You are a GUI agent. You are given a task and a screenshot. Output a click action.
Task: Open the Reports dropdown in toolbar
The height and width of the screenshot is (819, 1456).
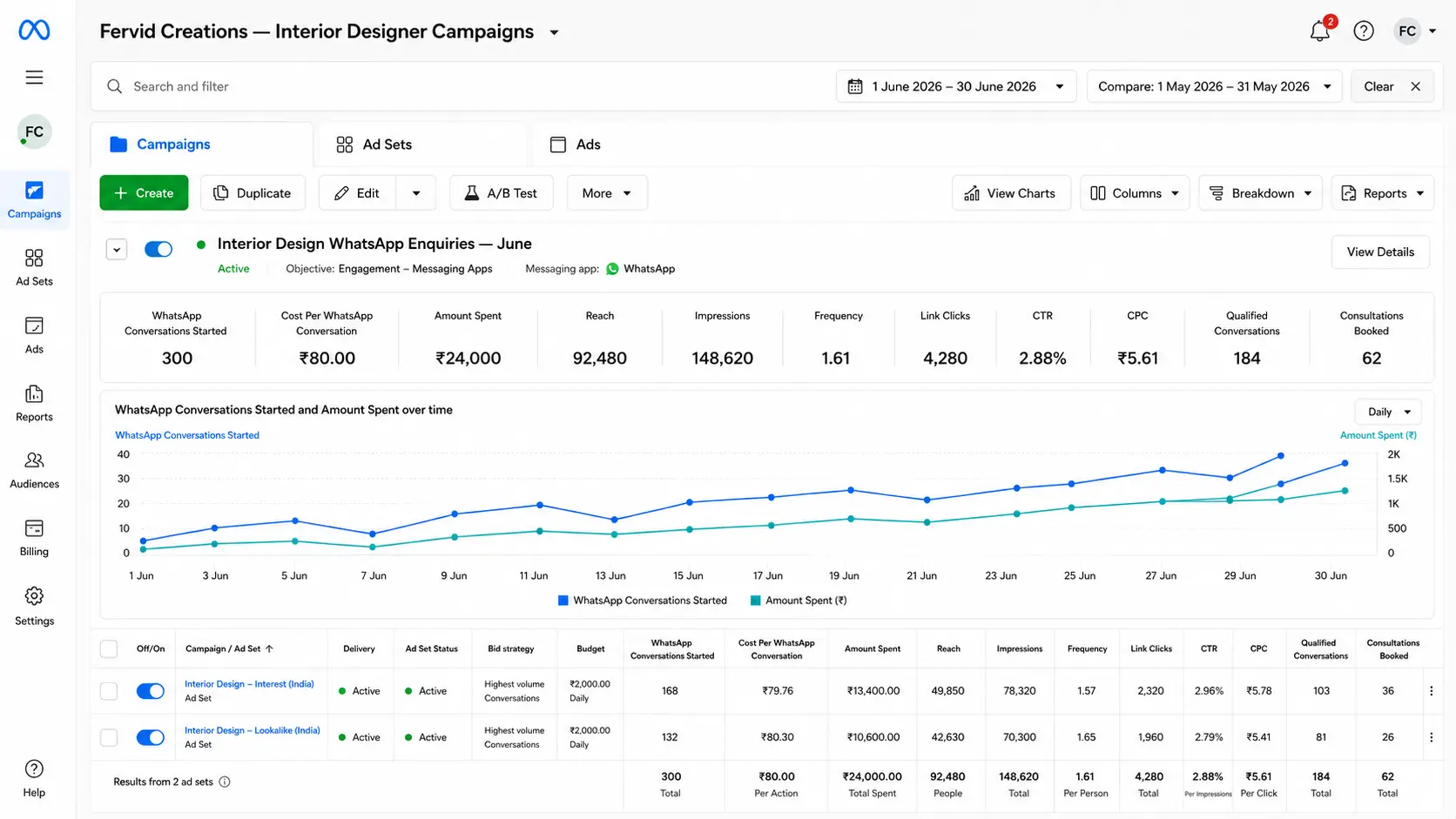pyautogui.click(x=1383, y=193)
